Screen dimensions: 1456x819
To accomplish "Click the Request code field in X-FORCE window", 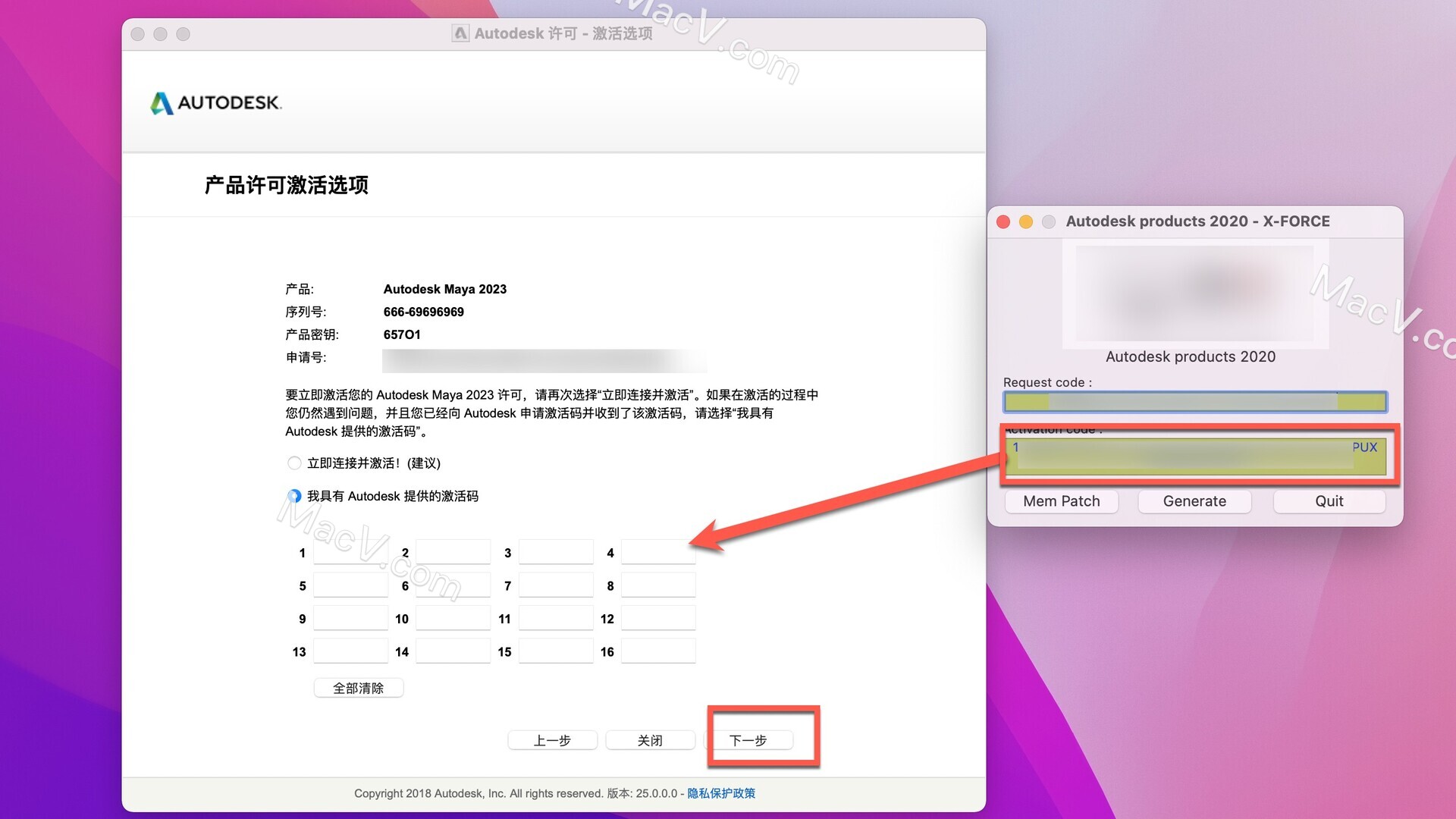I will point(1195,402).
